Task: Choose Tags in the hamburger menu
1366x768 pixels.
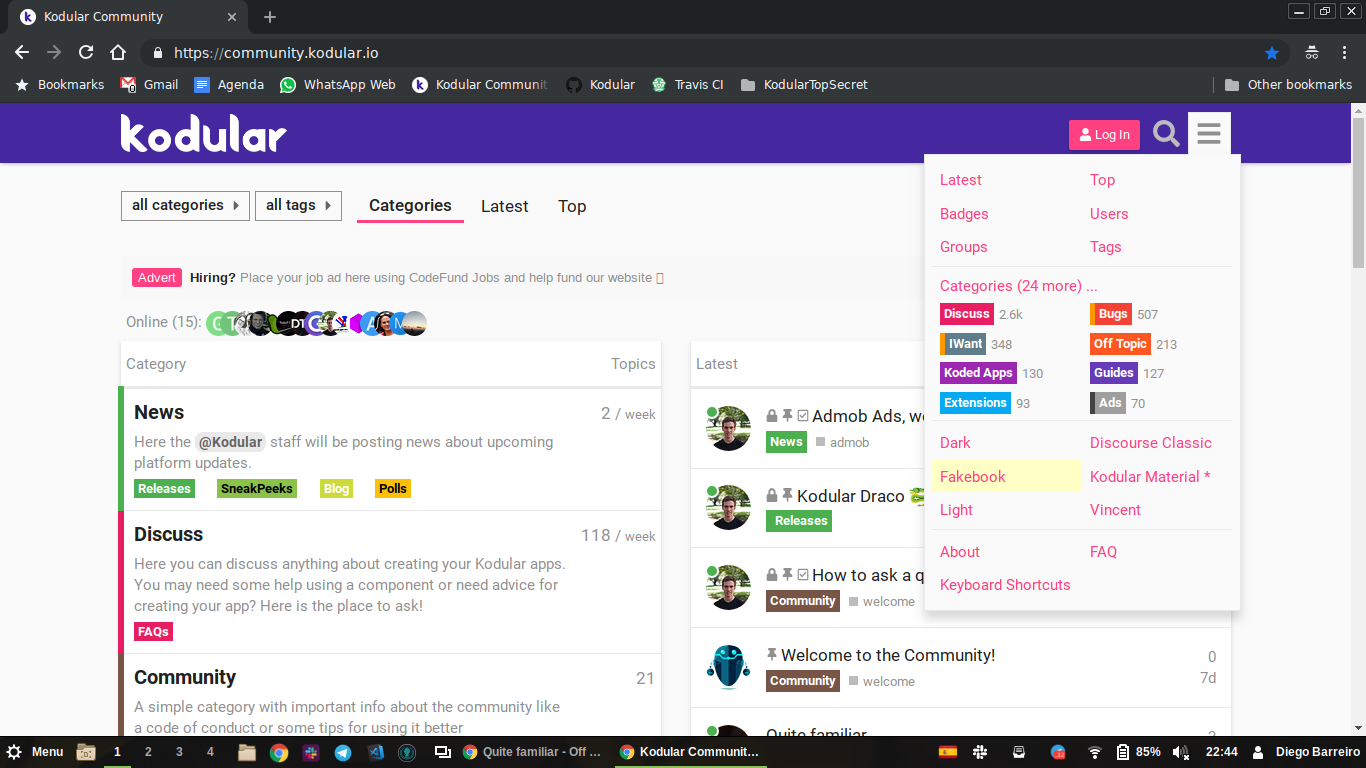Action: (x=1106, y=247)
